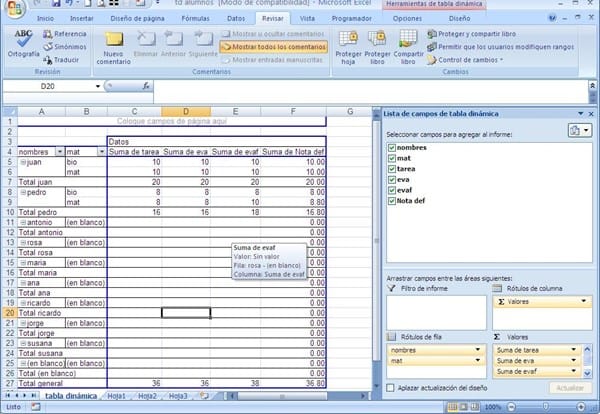Open Control de cambios dropdown
This screenshot has height=414, width=600.
point(465,60)
